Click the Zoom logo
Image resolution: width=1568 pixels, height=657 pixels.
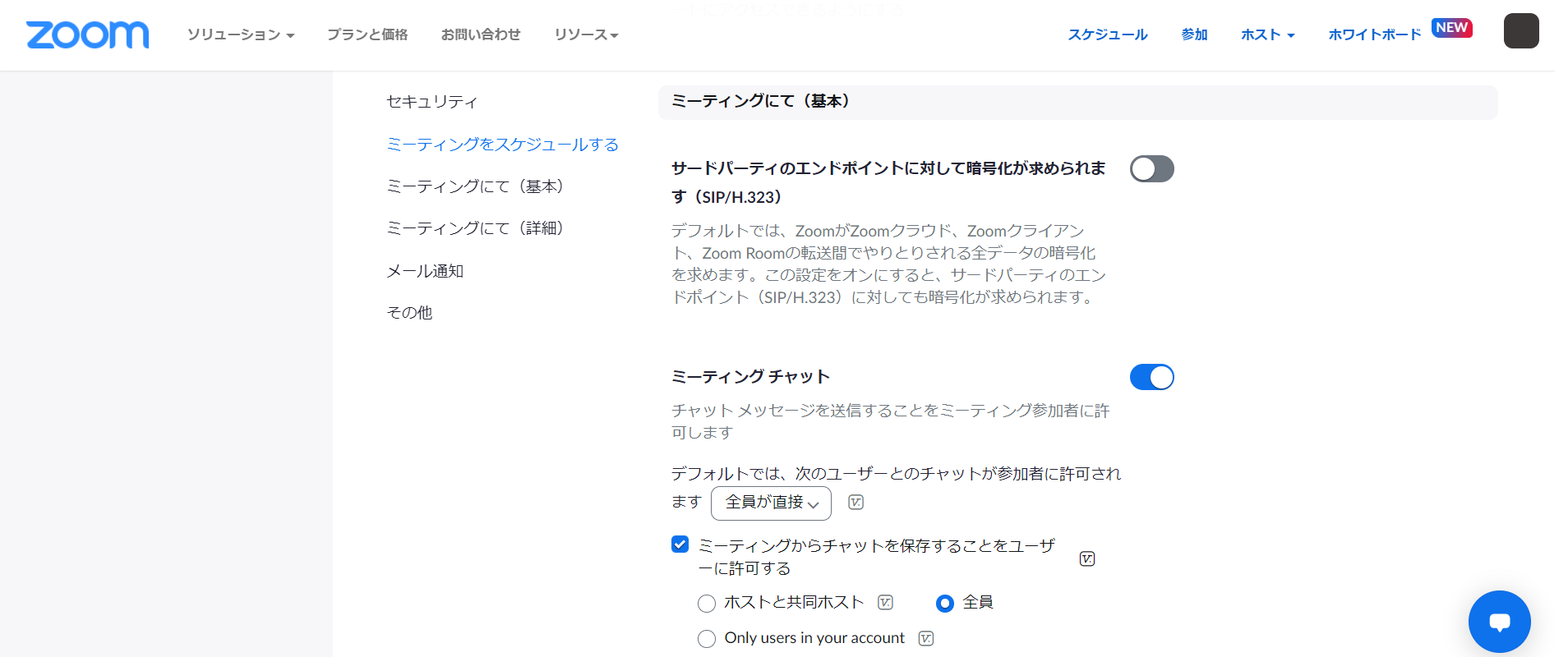click(x=87, y=34)
